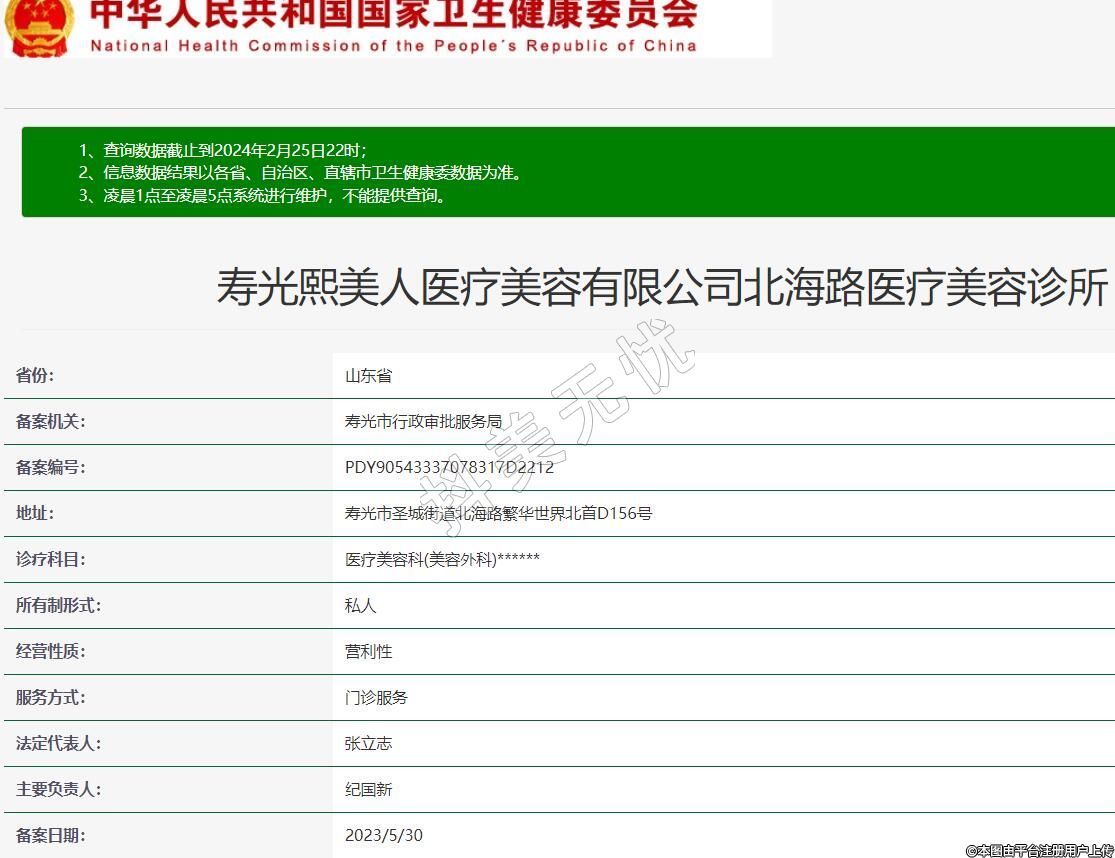Screen dimensions: 1115x858
Task: Click the national emblem logo
Action: 39,27
